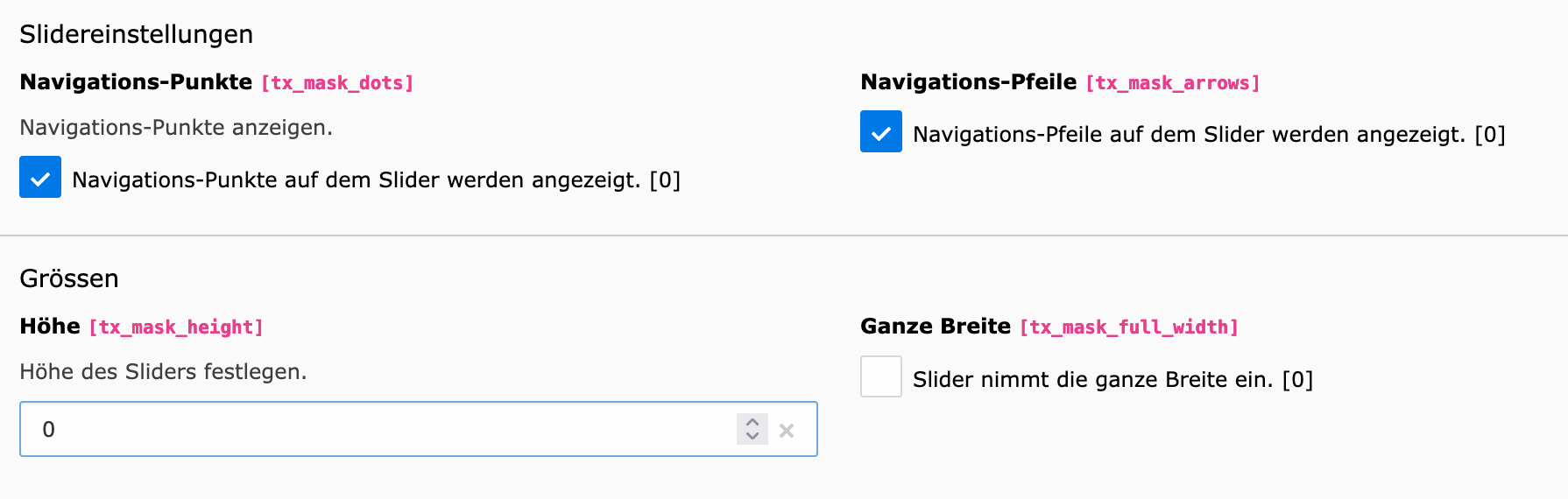Click the Grössen section heading
The height and width of the screenshot is (499, 1568).
69,278
